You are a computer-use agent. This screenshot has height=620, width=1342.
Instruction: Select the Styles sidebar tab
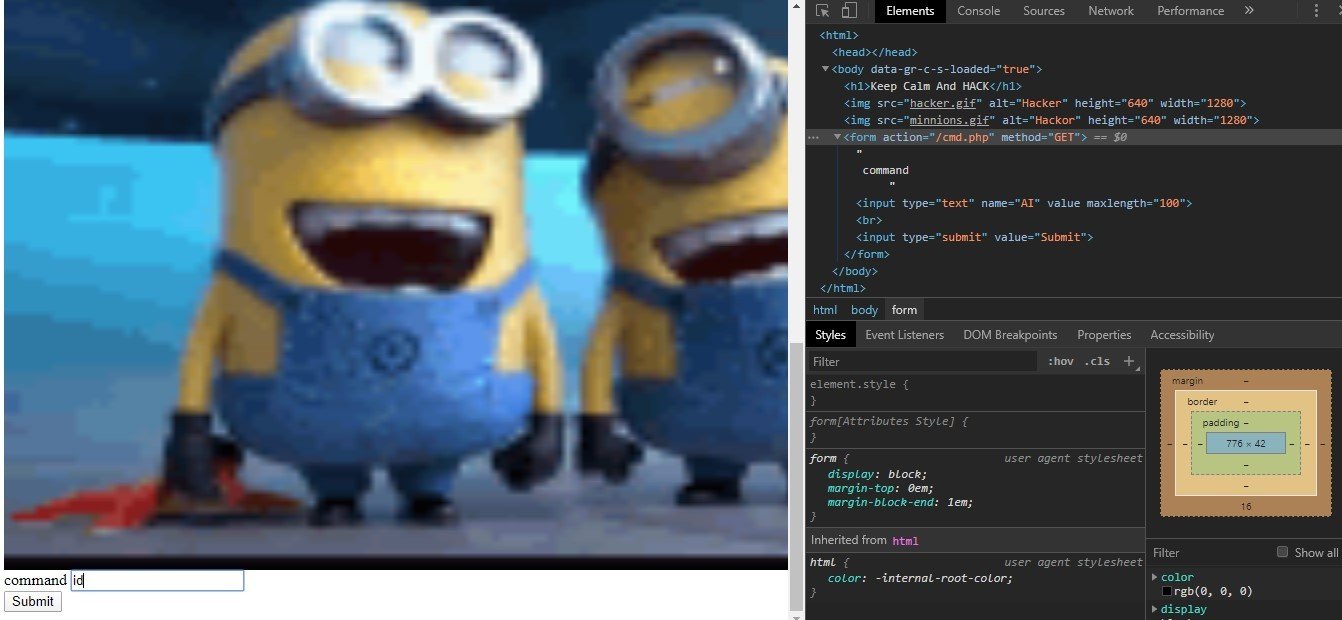[x=830, y=335]
